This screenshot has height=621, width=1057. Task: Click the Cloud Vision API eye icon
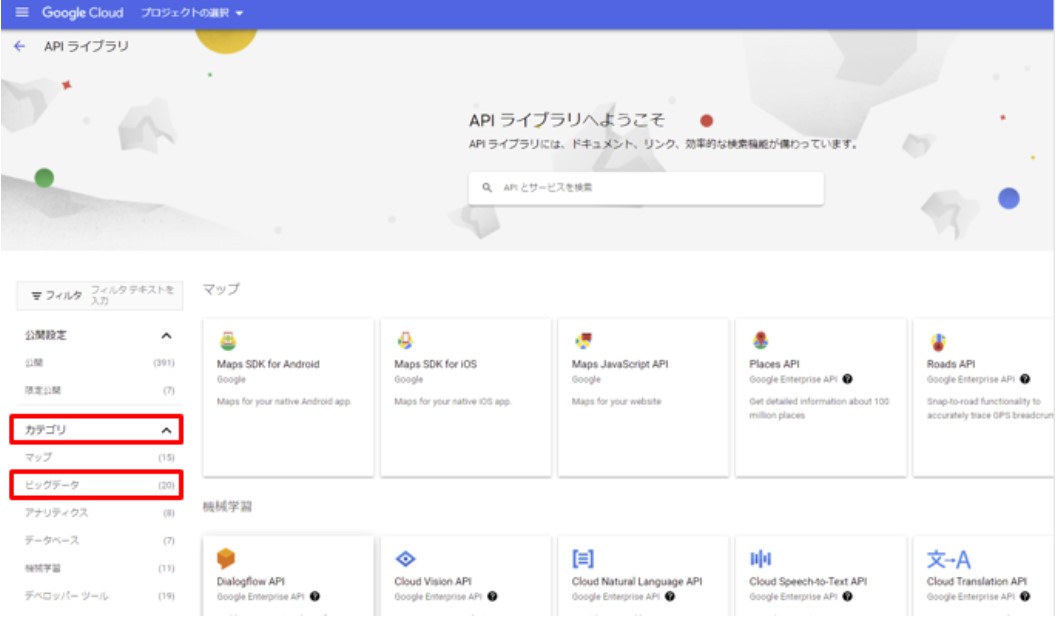pyautogui.click(x=405, y=558)
